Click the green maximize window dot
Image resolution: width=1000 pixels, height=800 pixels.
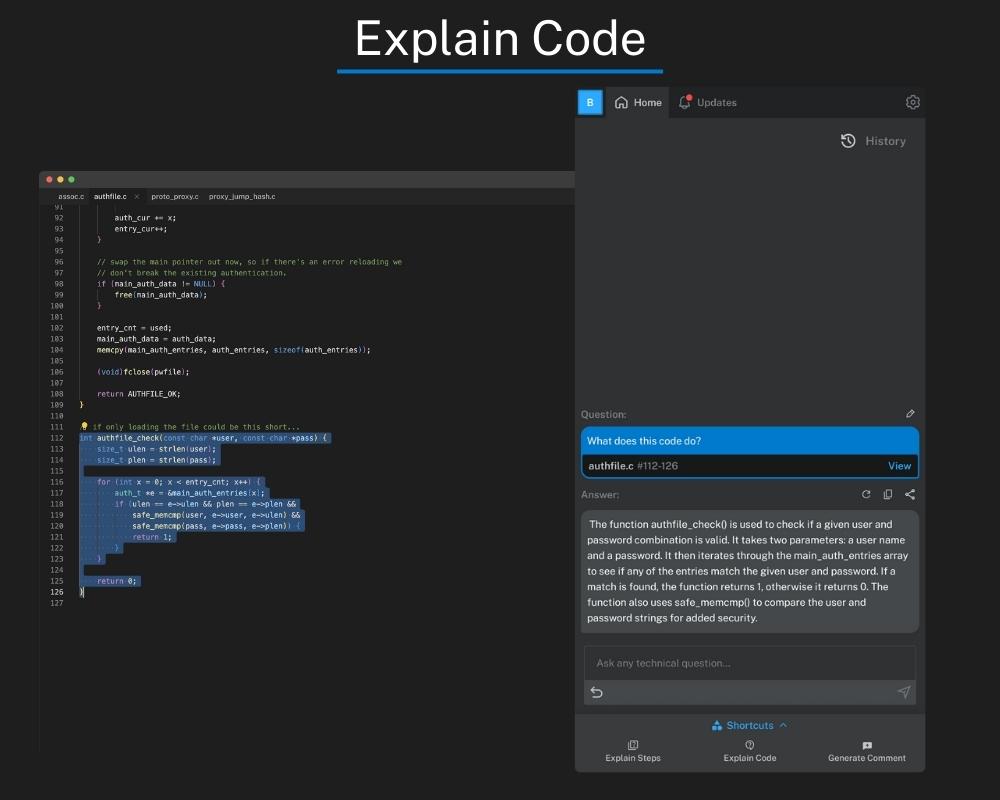point(71,179)
